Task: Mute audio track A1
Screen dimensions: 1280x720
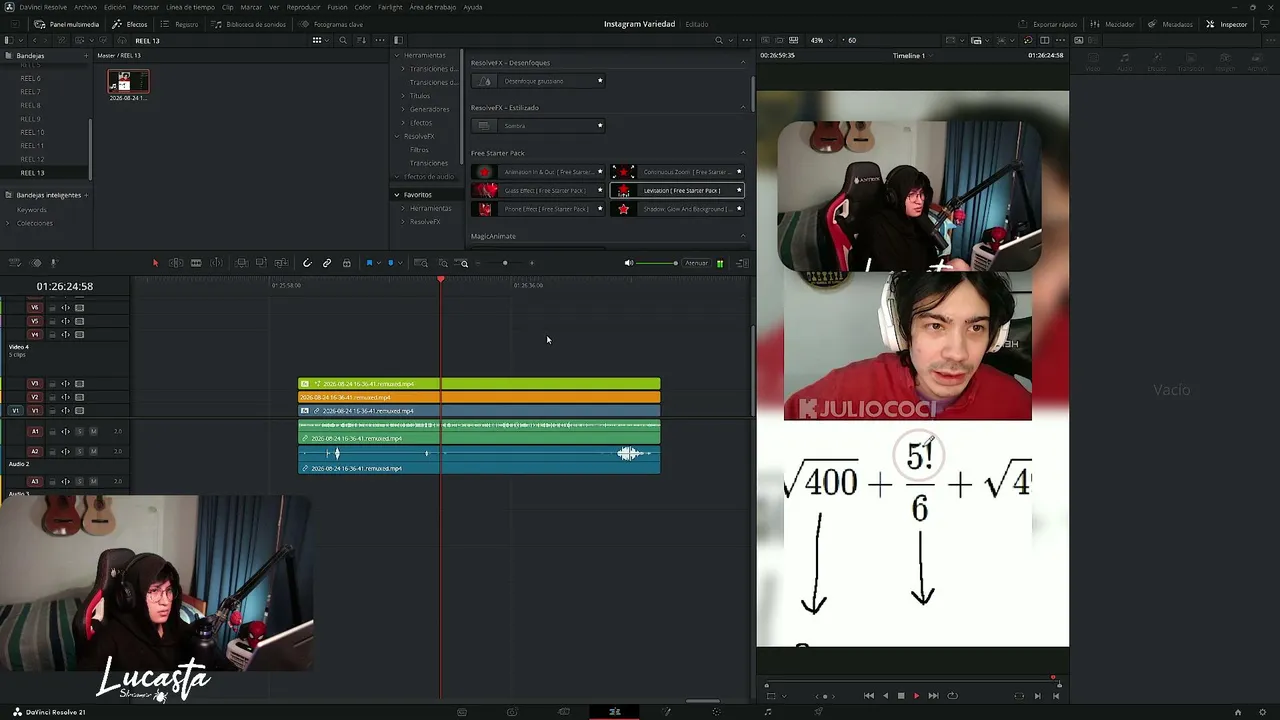Action: (93, 431)
